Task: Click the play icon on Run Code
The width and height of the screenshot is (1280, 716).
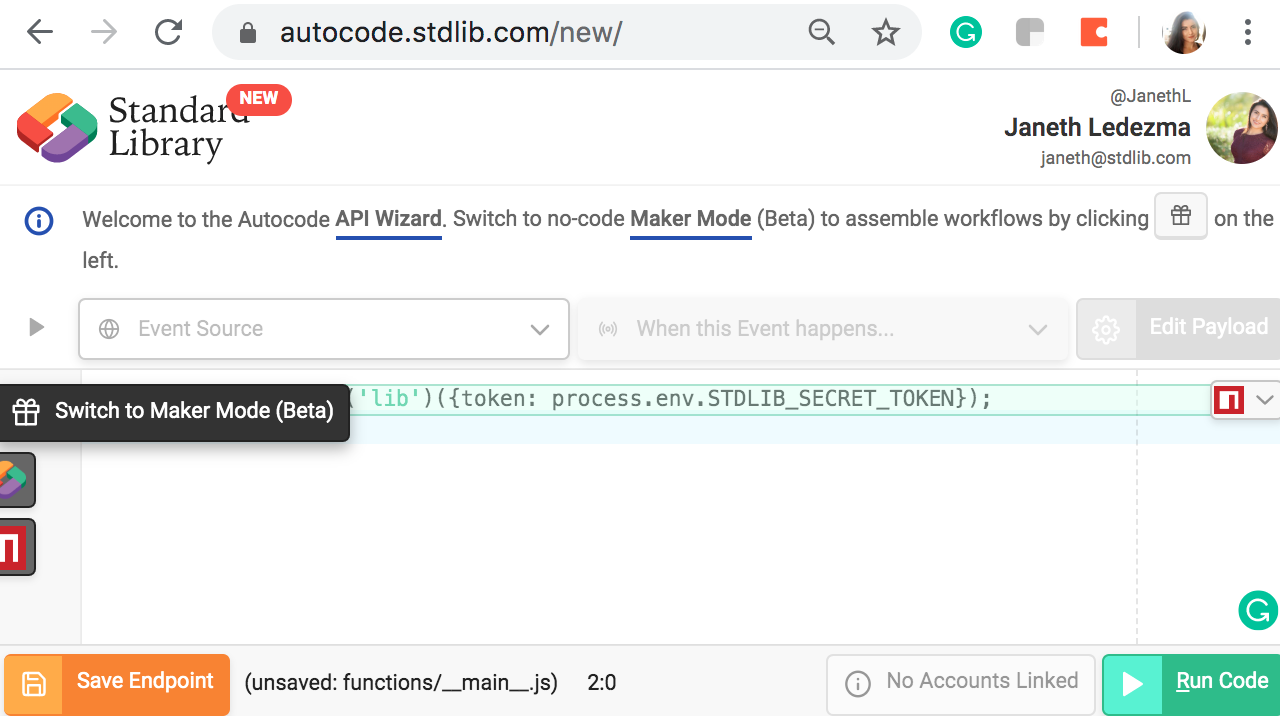Action: pos(1132,684)
